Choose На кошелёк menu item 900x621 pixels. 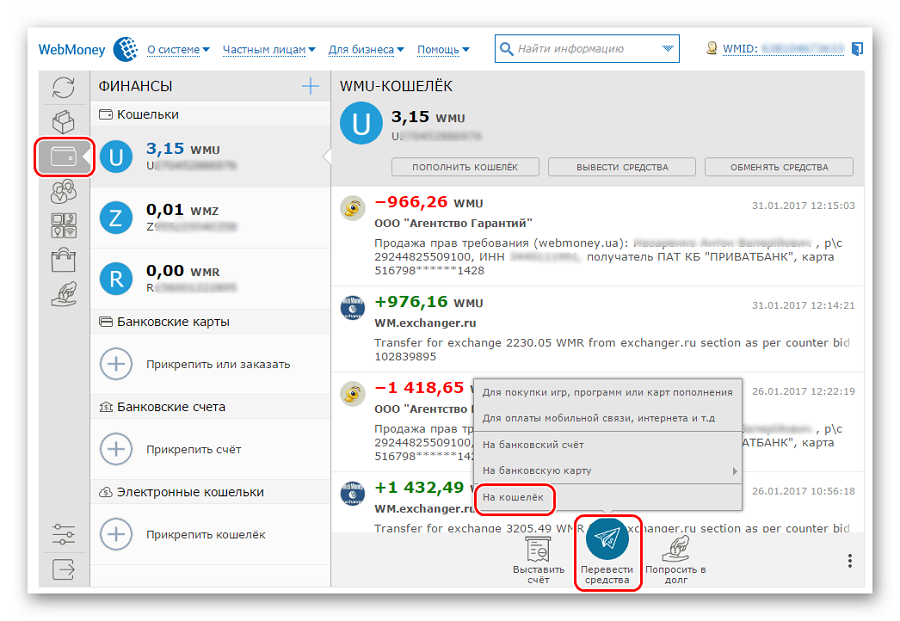point(607,498)
